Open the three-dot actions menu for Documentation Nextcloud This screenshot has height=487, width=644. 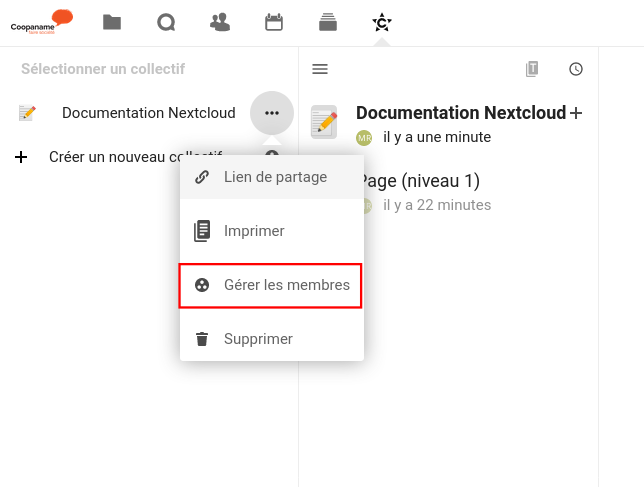(x=272, y=113)
